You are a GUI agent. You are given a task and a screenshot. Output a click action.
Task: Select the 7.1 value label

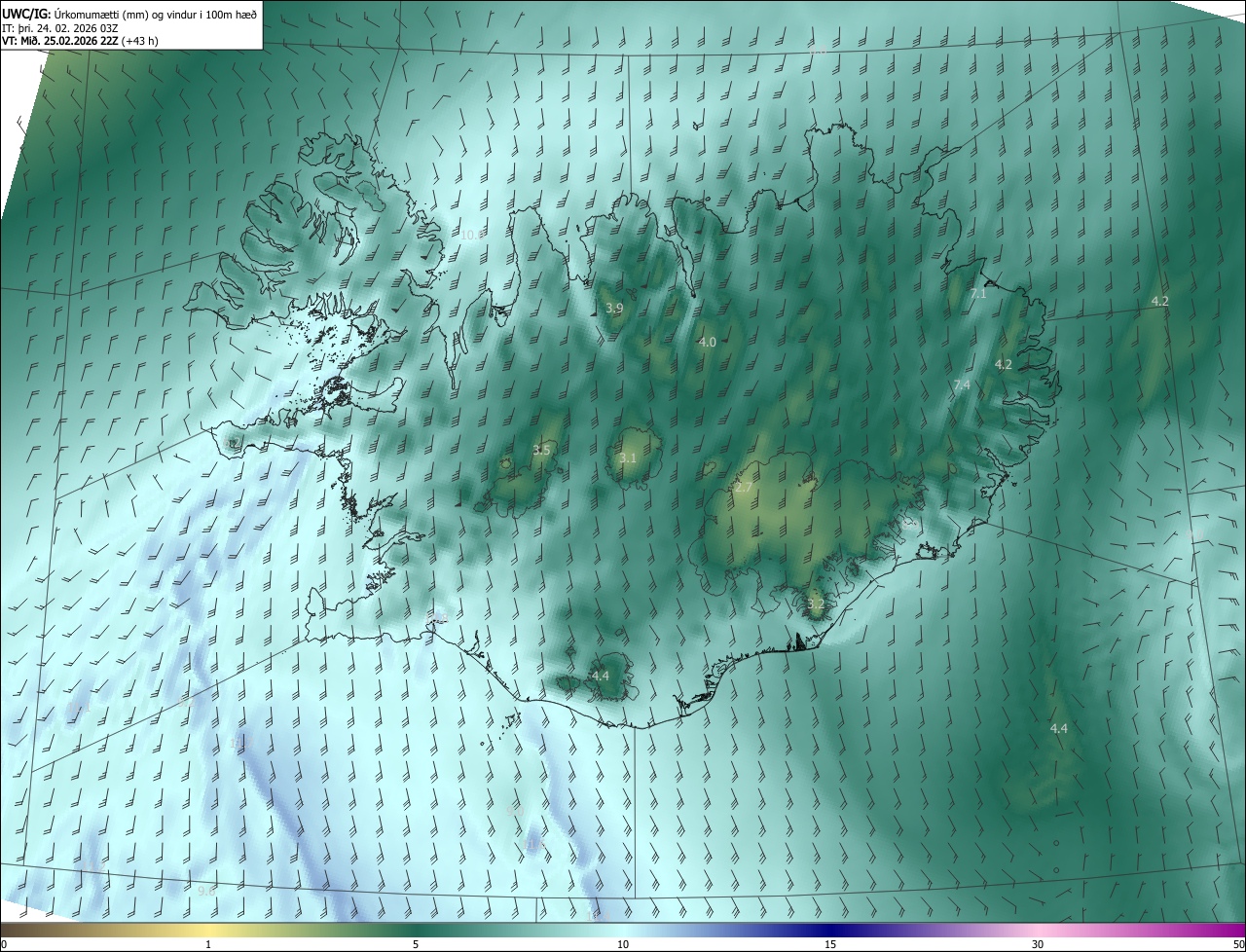tap(978, 293)
